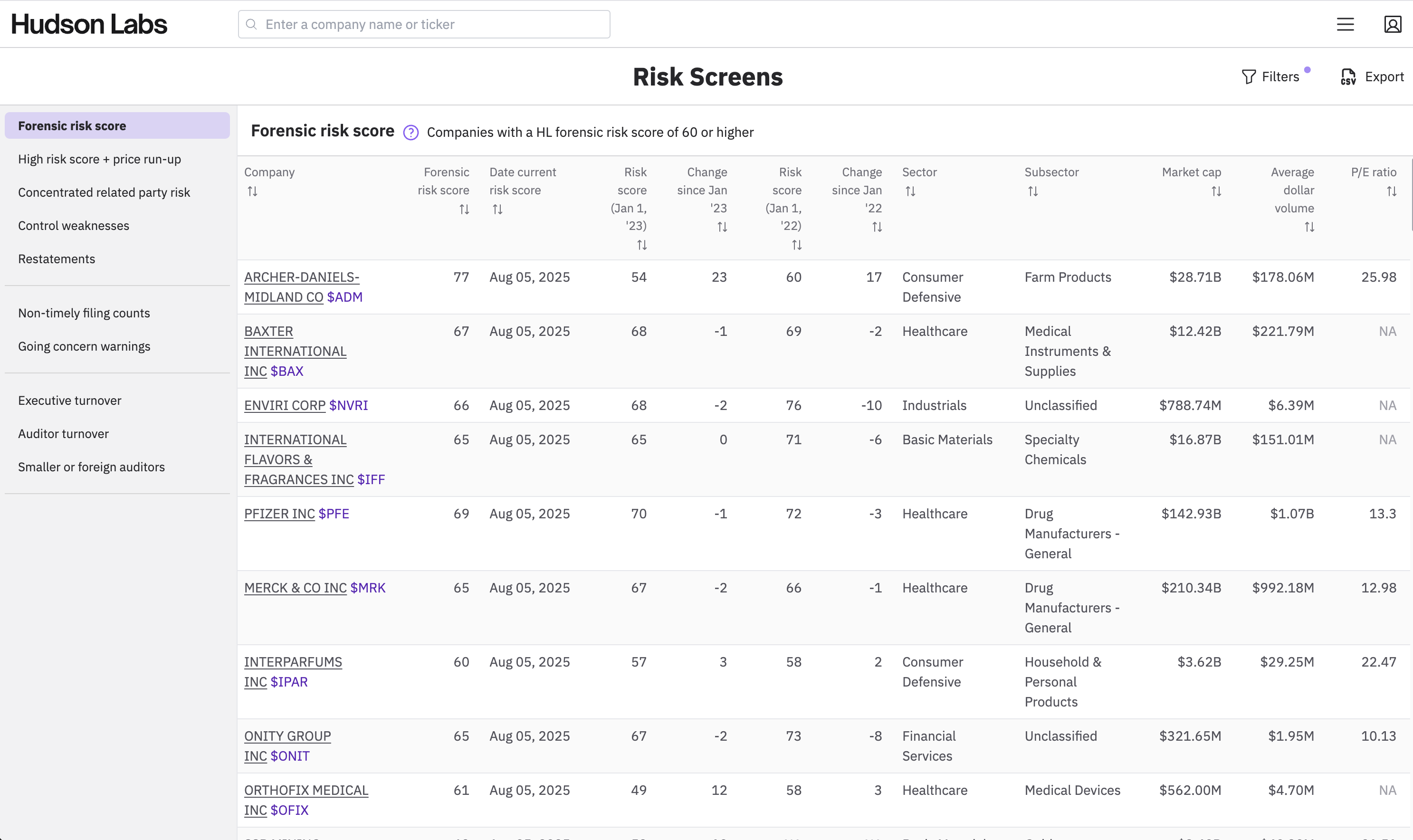The width and height of the screenshot is (1413, 840).
Task: Switch to Auditor turnover screen
Action: tap(63, 434)
